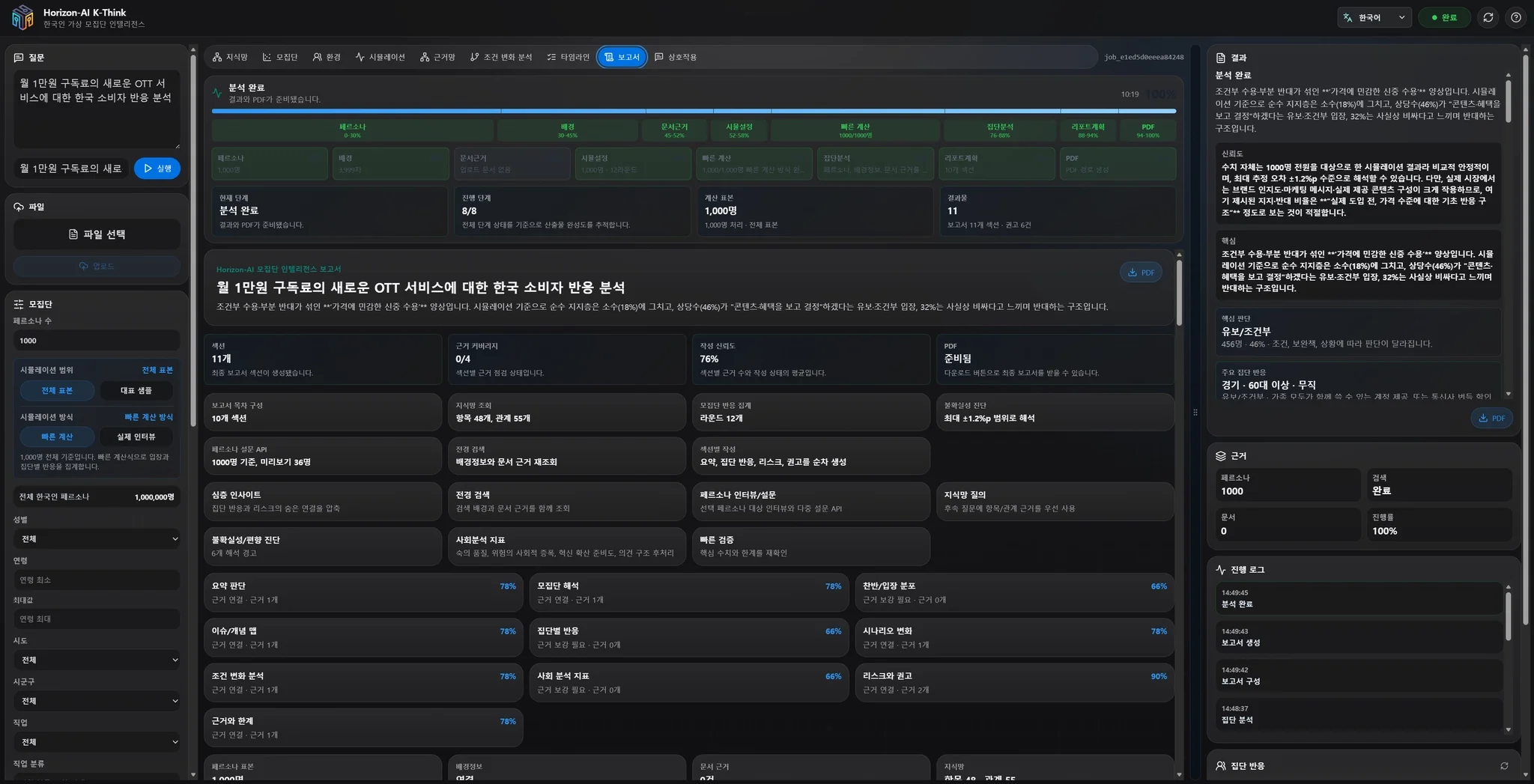The image size is (1534, 784).
Task: Click the translate icon beside 한국어
Action: (1348, 17)
